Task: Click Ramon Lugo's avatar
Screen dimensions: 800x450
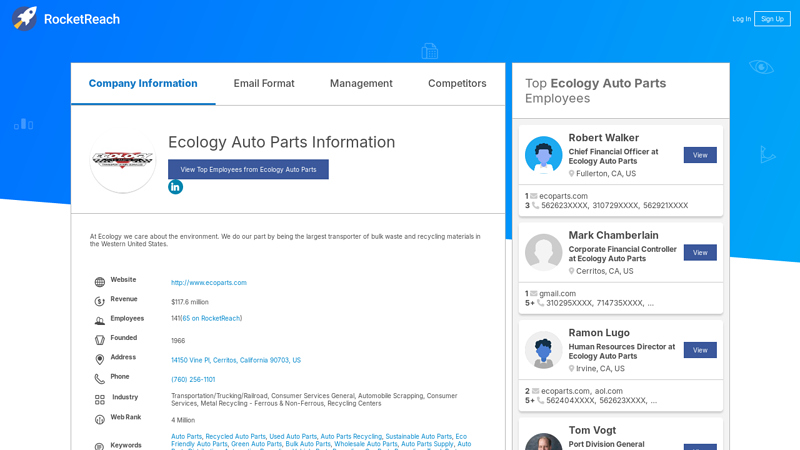Action: click(543, 350)
